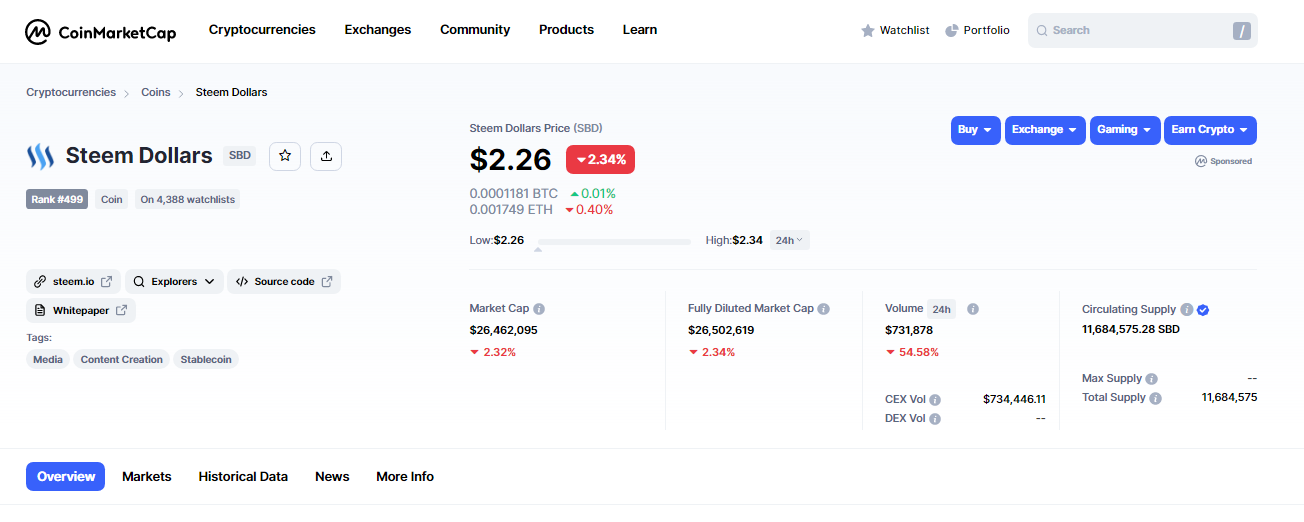Click the Search input field

pos(1142,31)
